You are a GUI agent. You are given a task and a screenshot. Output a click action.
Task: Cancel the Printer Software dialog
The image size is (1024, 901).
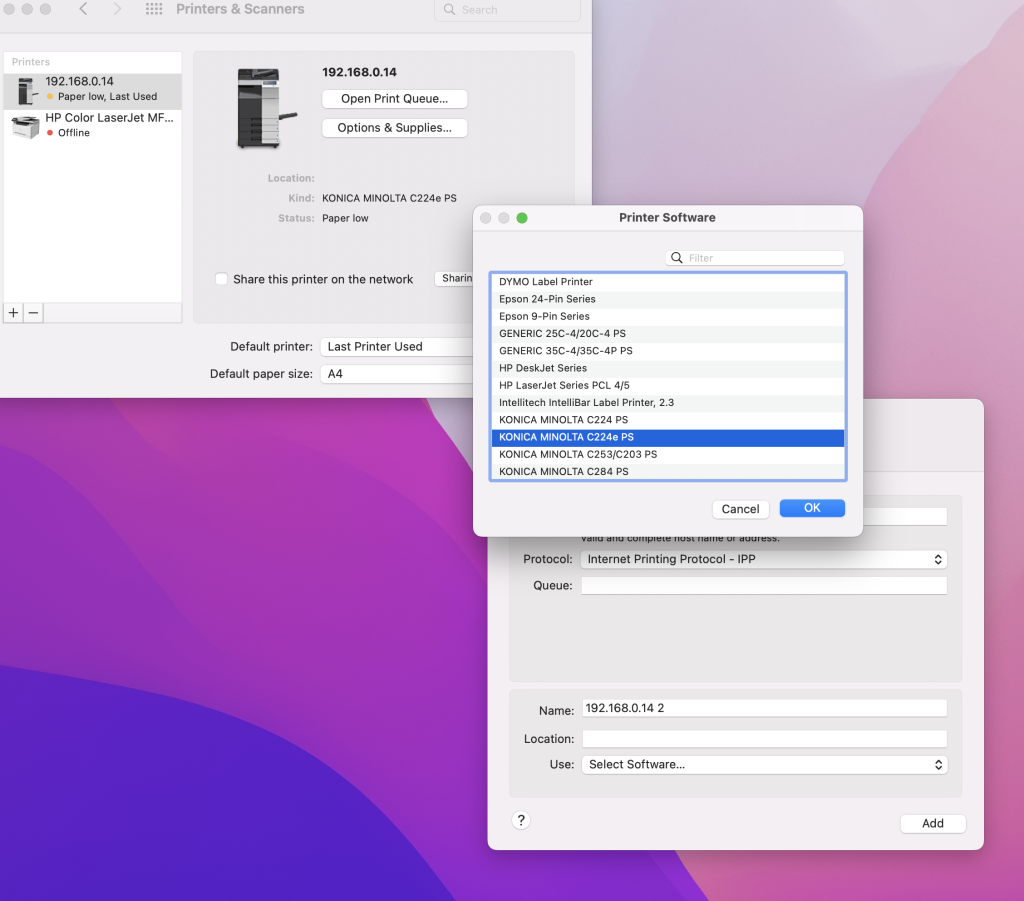741,509
